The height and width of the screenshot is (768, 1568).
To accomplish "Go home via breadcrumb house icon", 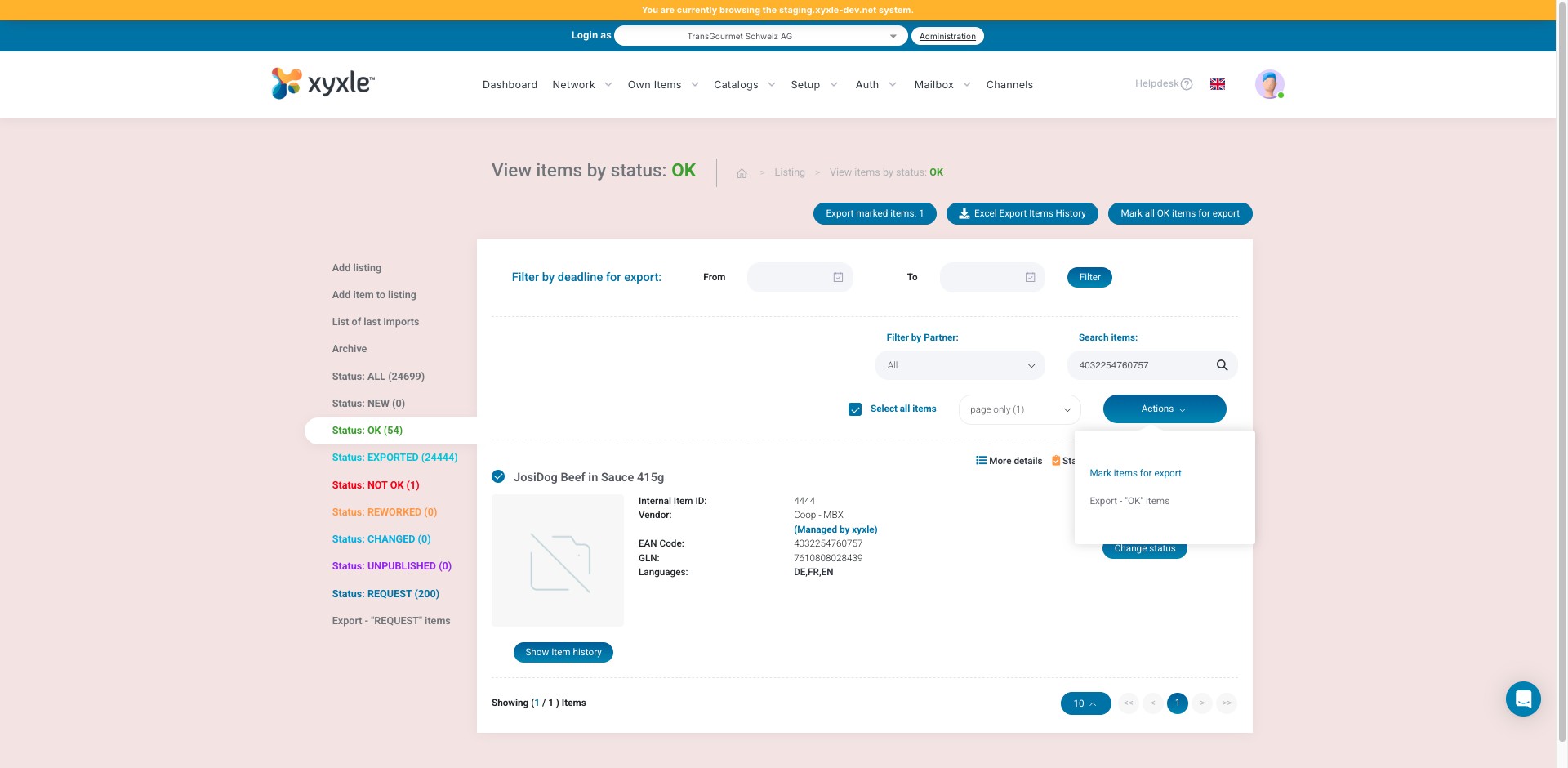I will coord(742,173).
